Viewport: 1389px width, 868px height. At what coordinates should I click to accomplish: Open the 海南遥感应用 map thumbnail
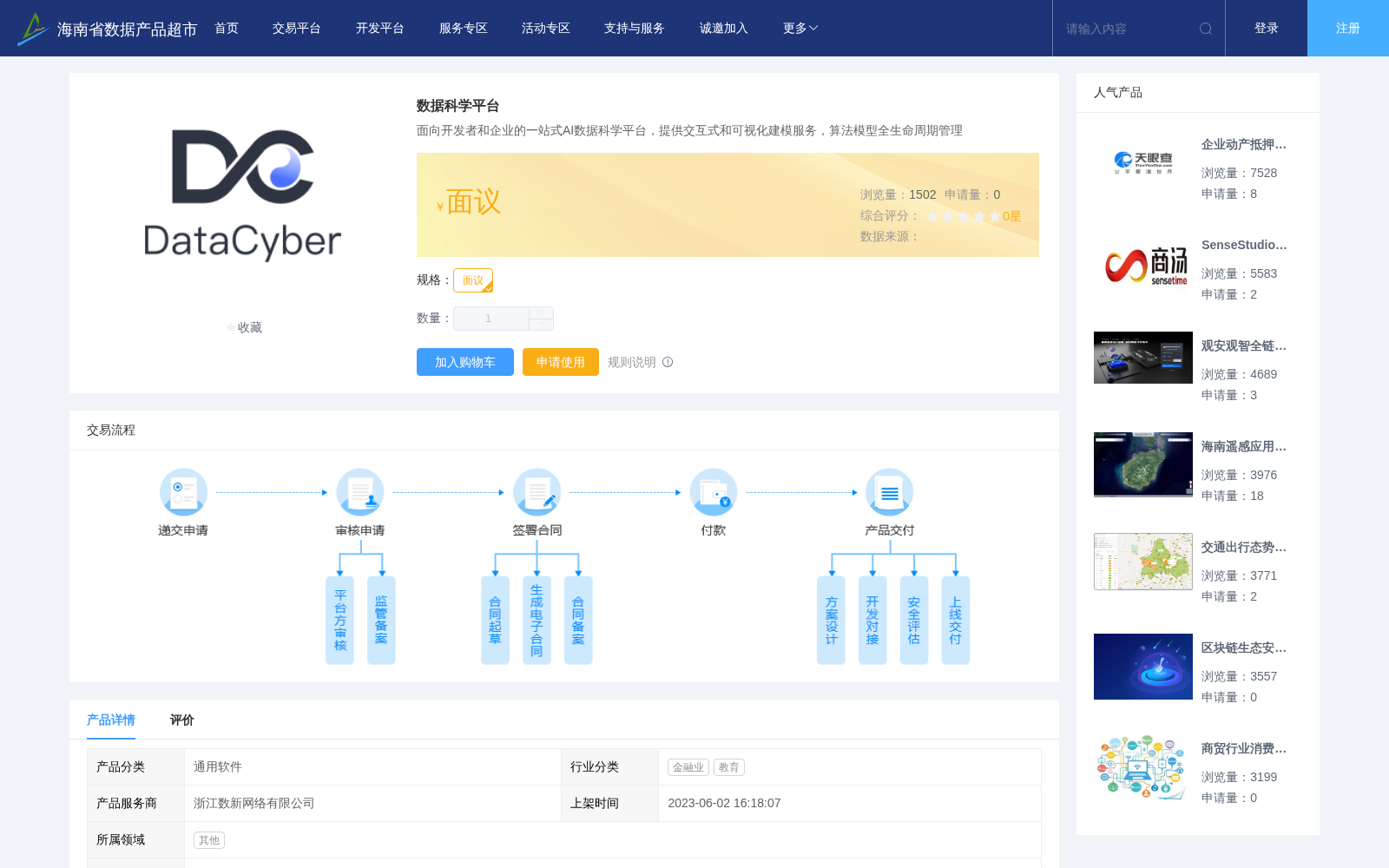(x=1143, y=465)
